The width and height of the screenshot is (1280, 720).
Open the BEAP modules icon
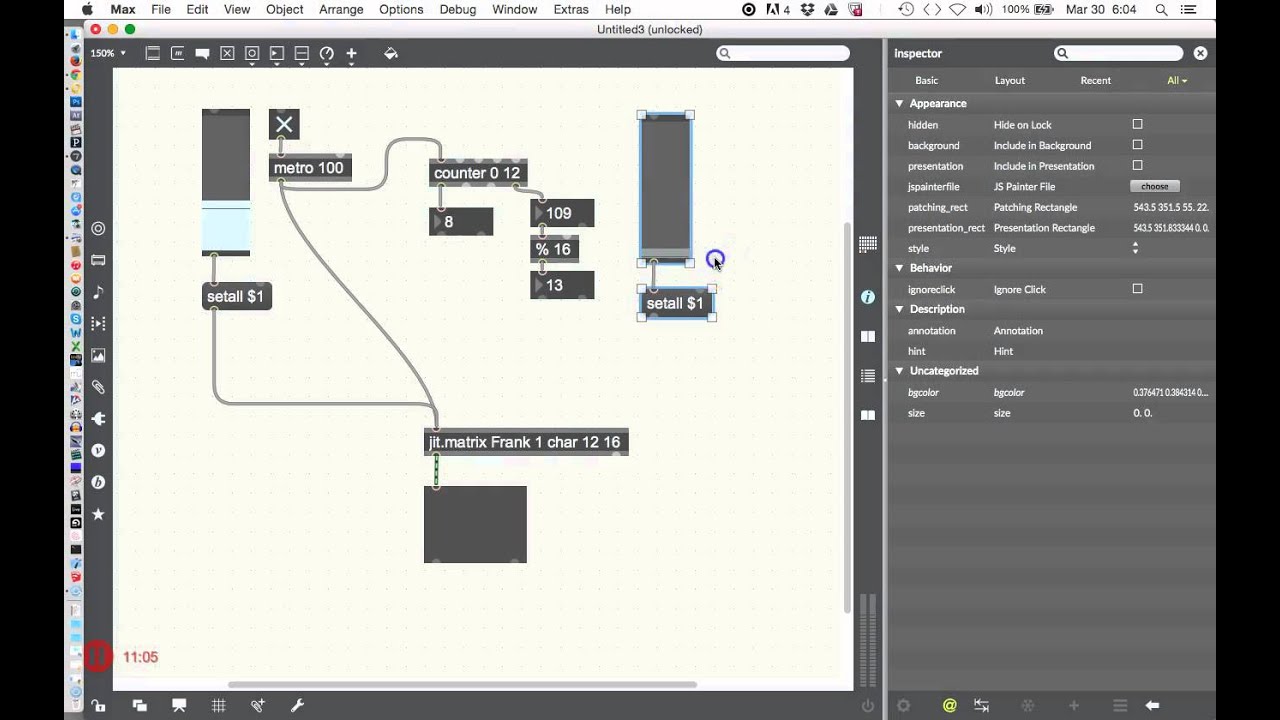coord(98,482)
